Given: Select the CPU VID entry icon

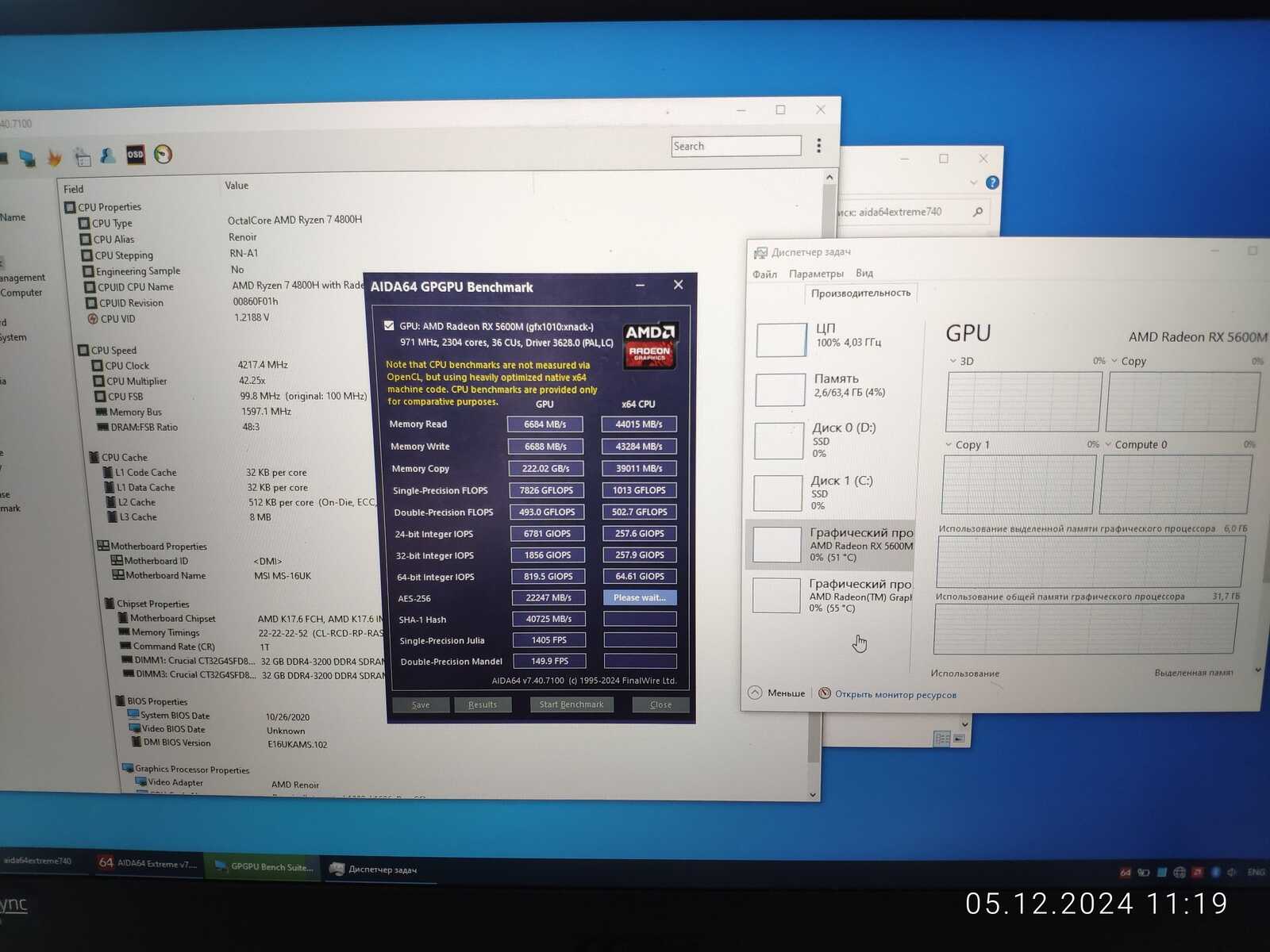Looking at the screenshot, I should (x=93, y=319).
